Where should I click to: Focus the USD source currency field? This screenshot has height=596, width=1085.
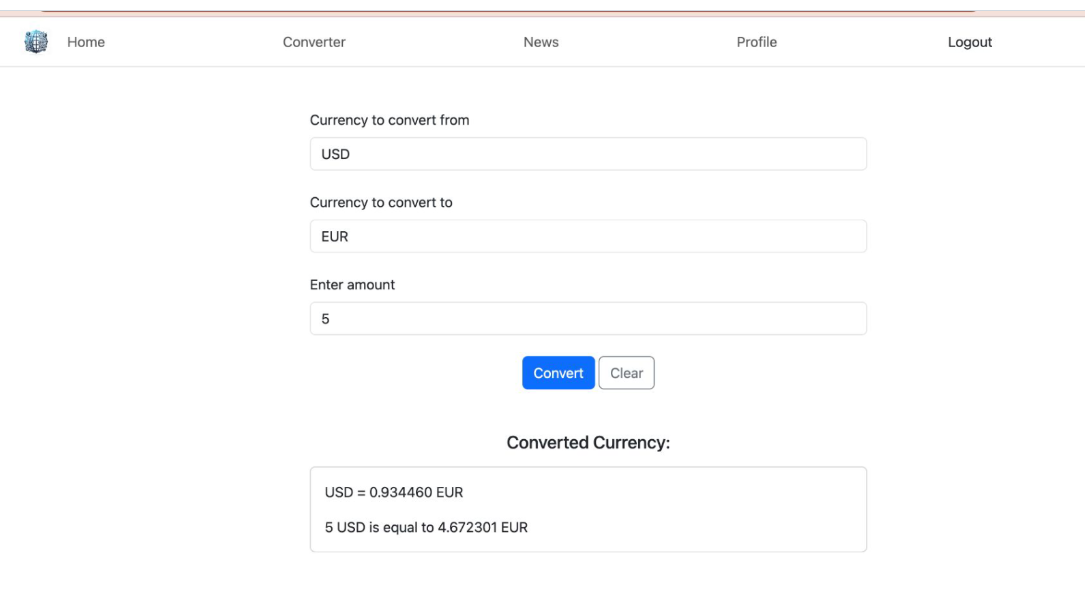click(588, 154)
